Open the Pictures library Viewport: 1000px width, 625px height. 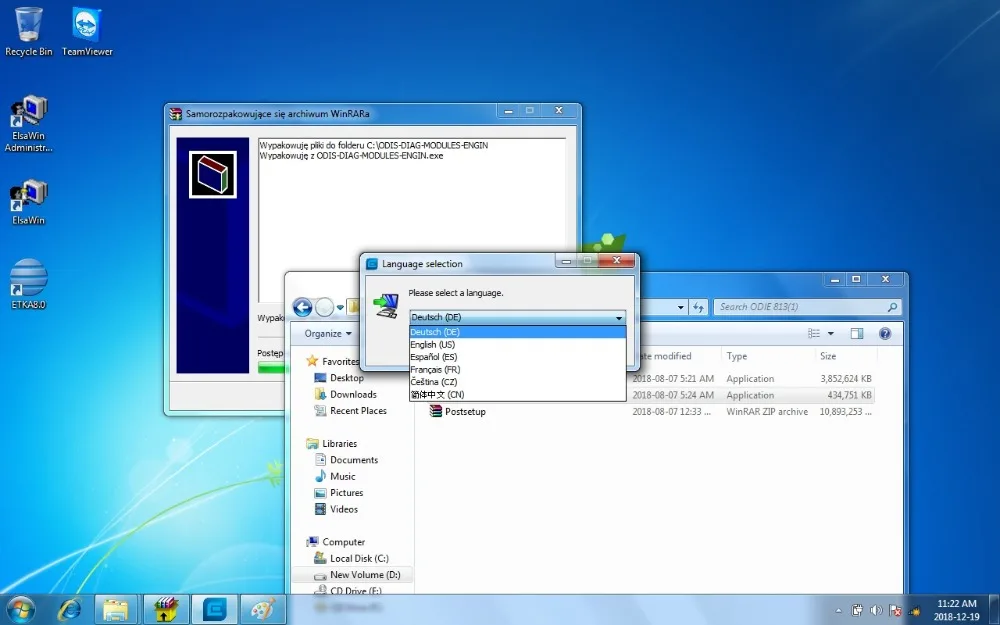(346, 493)
